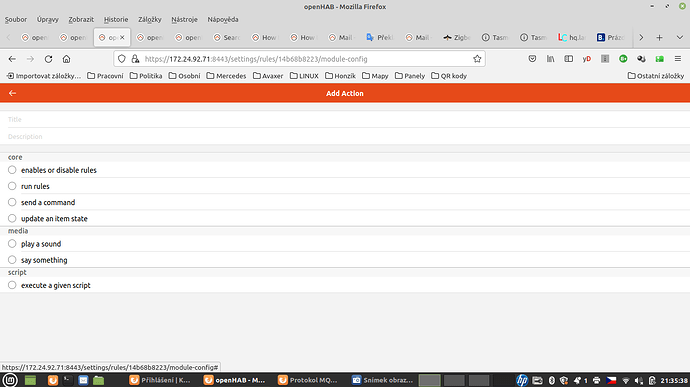Launch the terminal from the taskbar
This screenshot has width=690, height=387.
[x=67, y=380]
